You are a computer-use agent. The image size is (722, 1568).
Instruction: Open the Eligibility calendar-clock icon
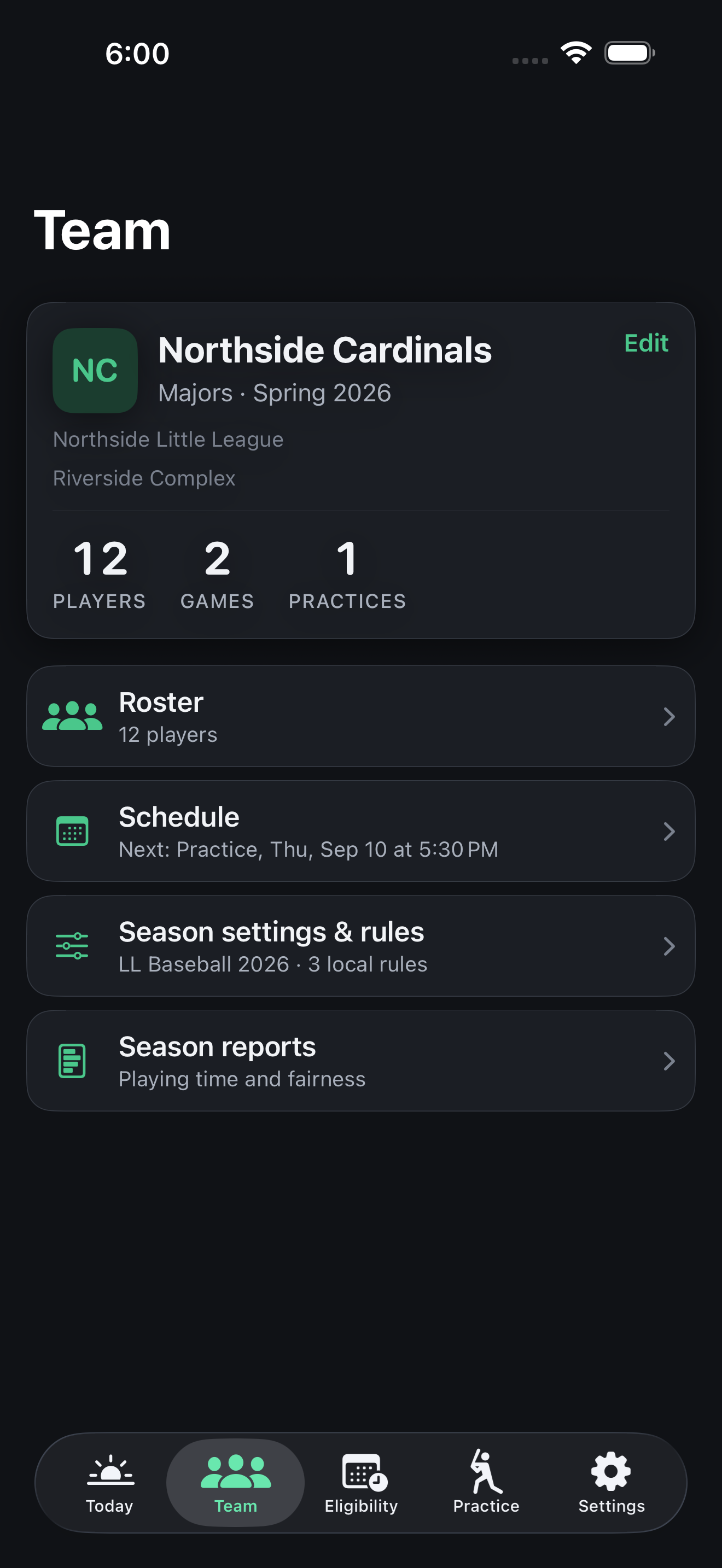[x=364, y=1472]
